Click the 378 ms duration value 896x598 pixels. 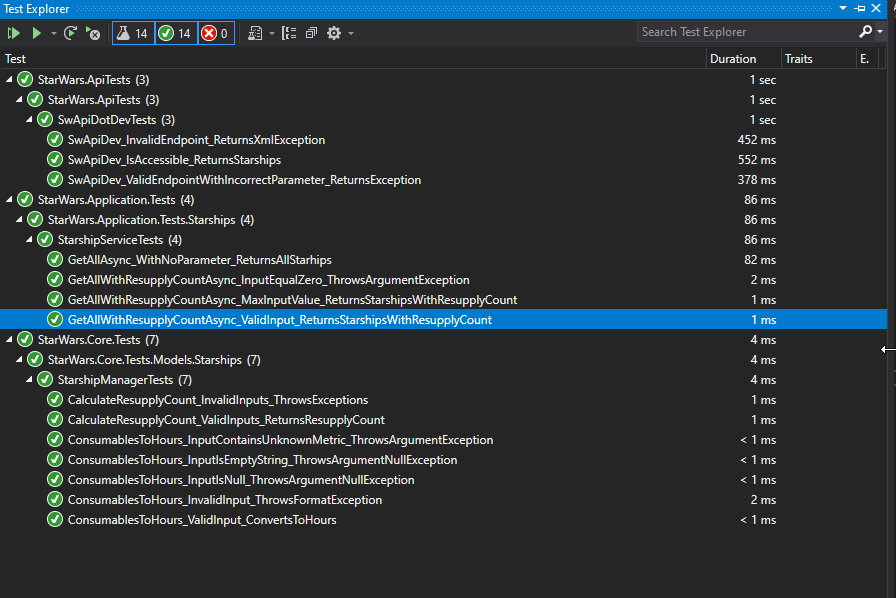point(757,180)
